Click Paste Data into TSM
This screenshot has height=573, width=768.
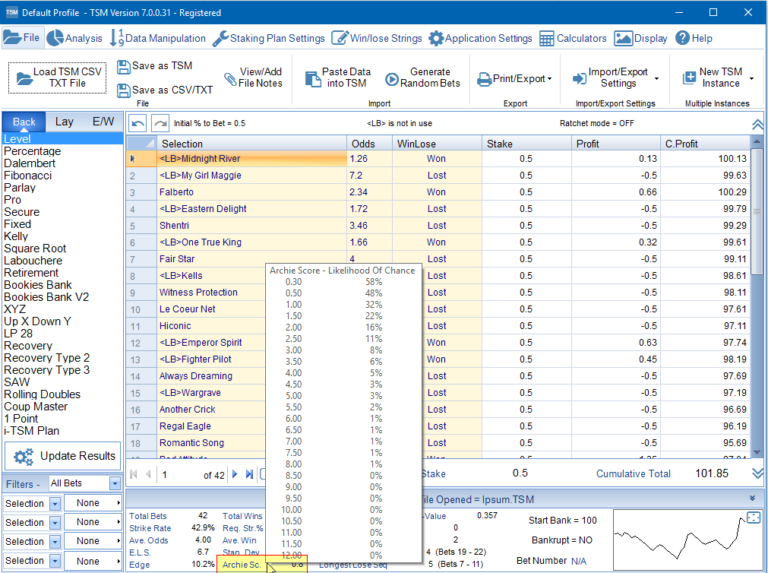337,78
